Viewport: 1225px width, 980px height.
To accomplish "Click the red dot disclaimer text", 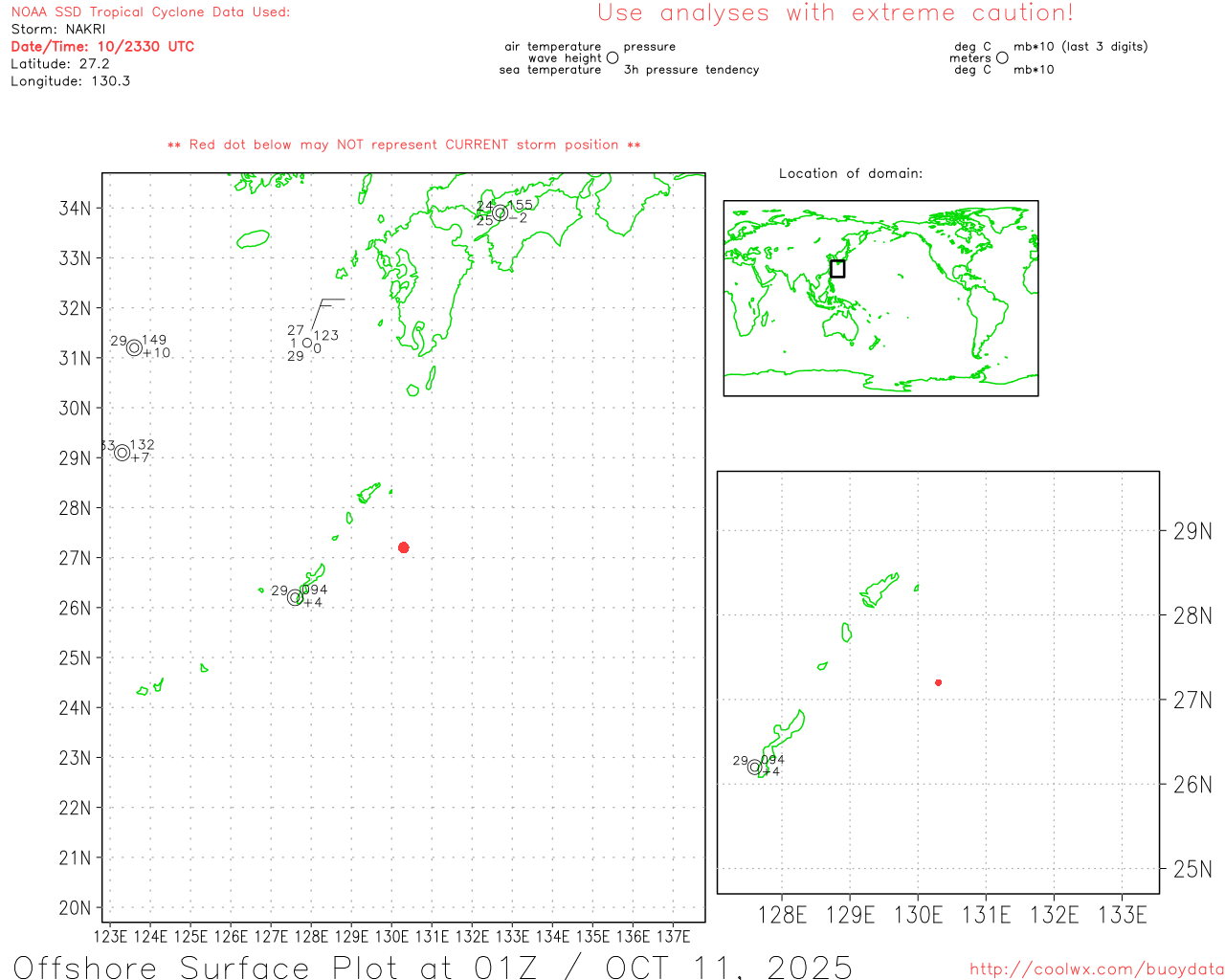I will 404,145.
